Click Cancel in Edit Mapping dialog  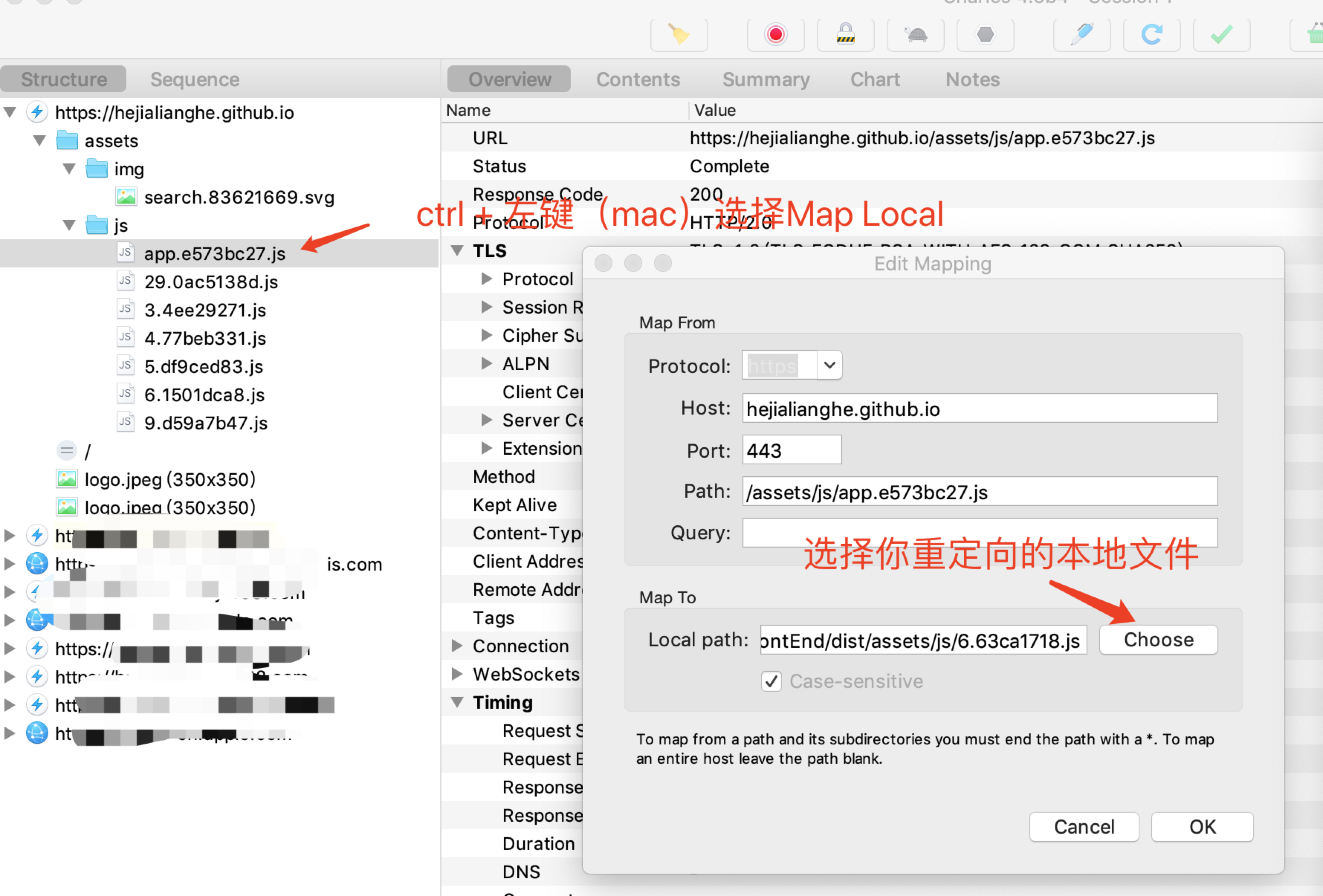1083,827
